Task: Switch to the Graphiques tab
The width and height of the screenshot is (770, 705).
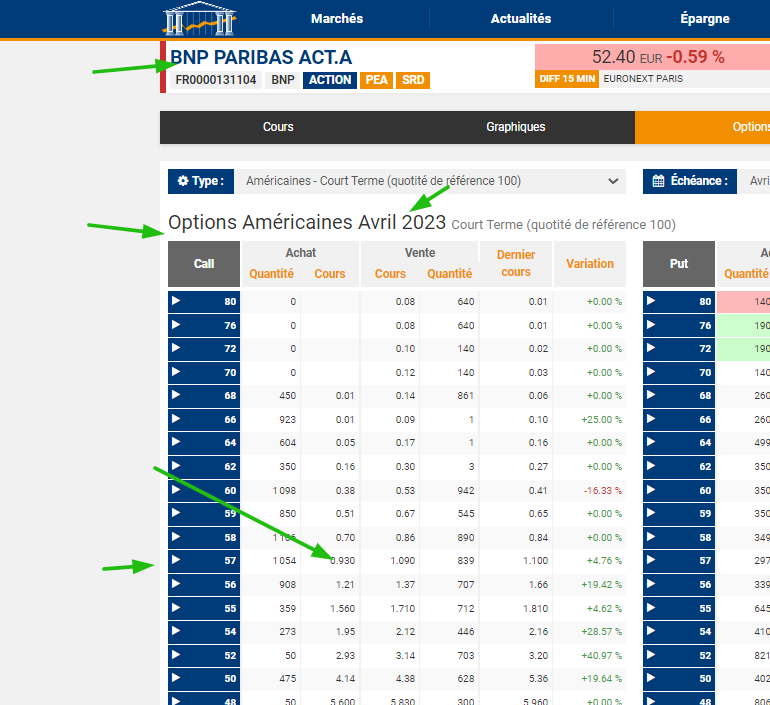Action: [516, 127]
